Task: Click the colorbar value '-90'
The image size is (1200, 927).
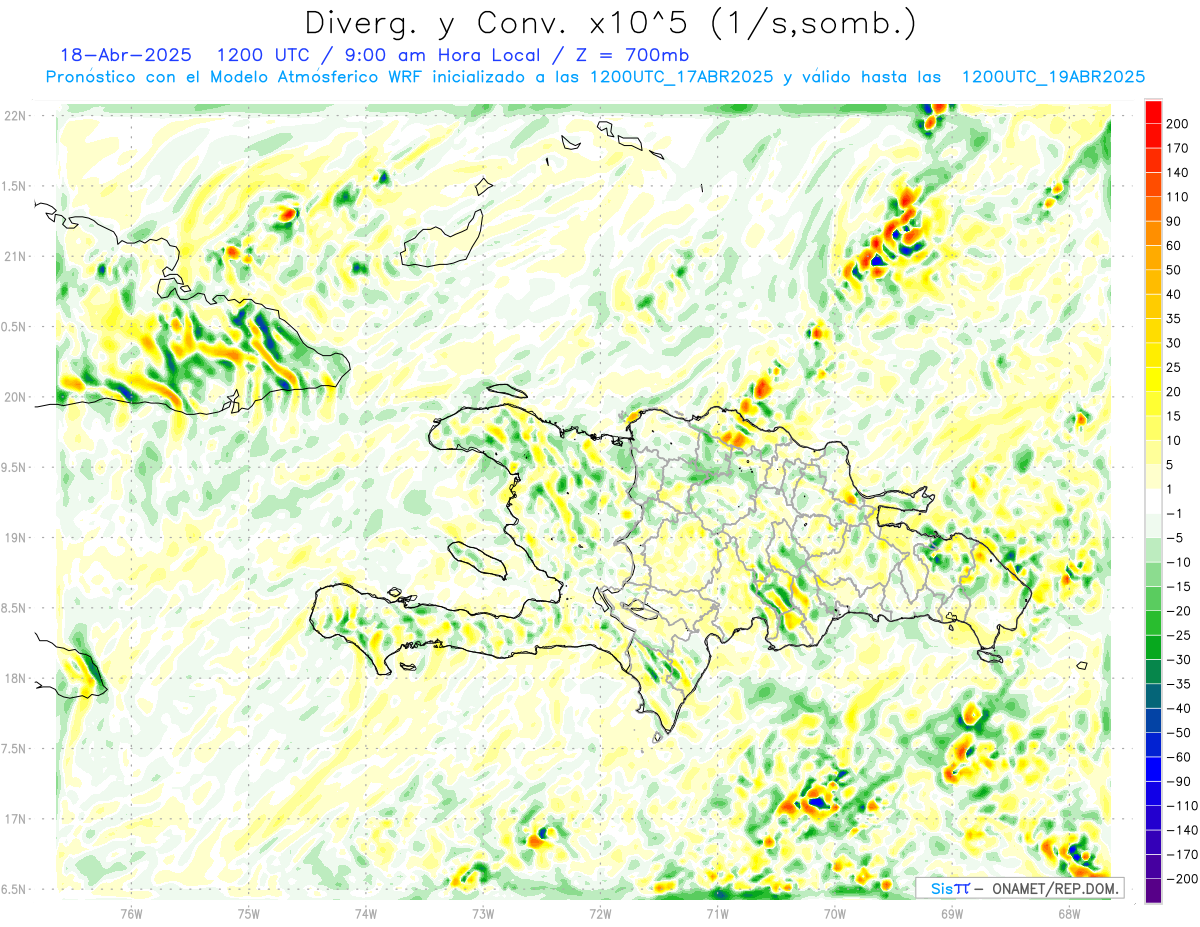Action: tap(1178, 782)
